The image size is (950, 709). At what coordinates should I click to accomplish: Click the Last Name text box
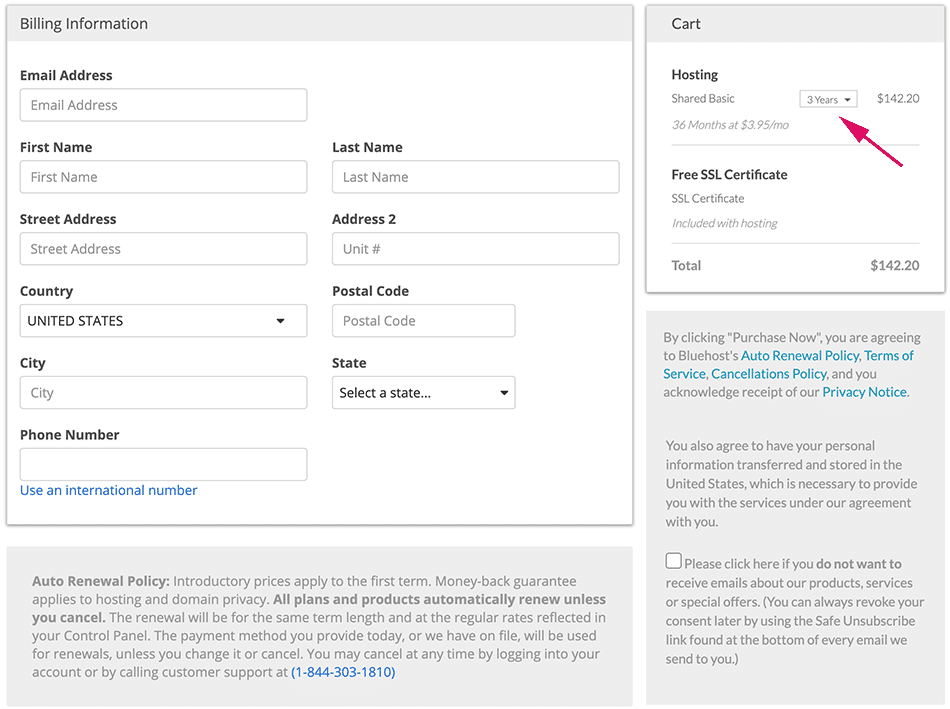[x=475, y=177]
